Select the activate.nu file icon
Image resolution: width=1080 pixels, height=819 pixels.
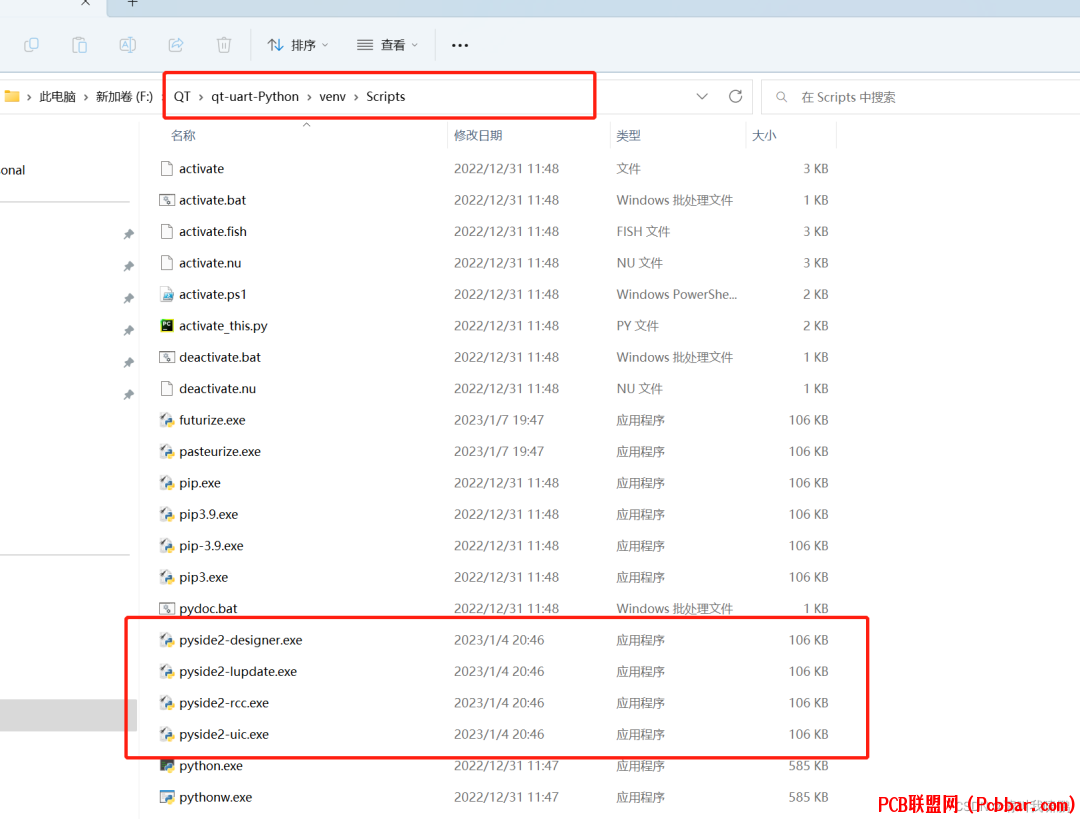pyautogui.click(x=167, y=263)
